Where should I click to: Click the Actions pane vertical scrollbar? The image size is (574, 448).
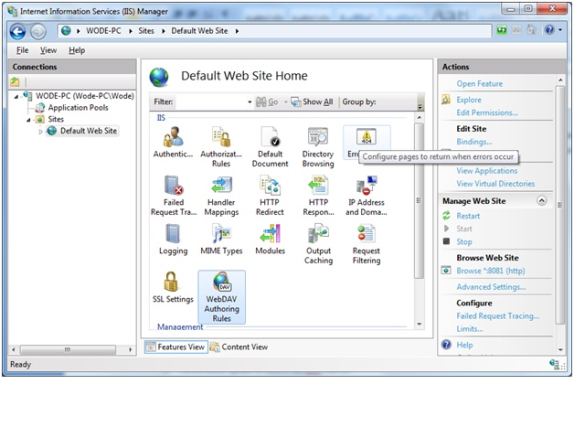(560, 205)
